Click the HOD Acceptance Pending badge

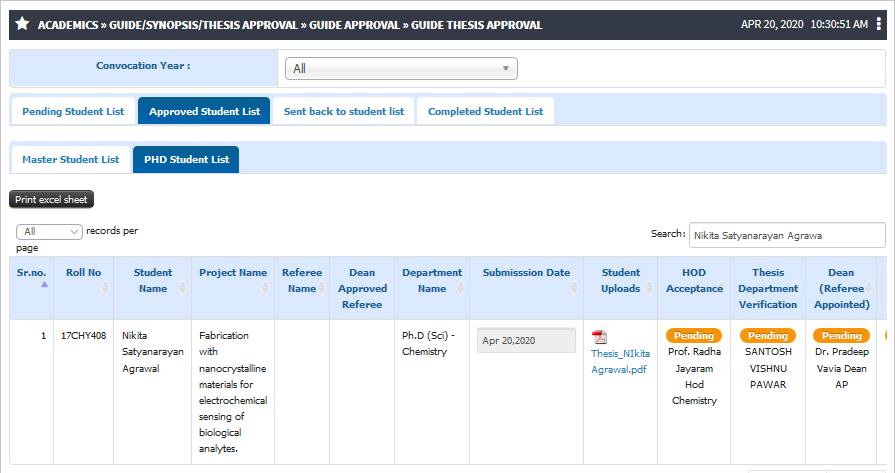[694, 335]
